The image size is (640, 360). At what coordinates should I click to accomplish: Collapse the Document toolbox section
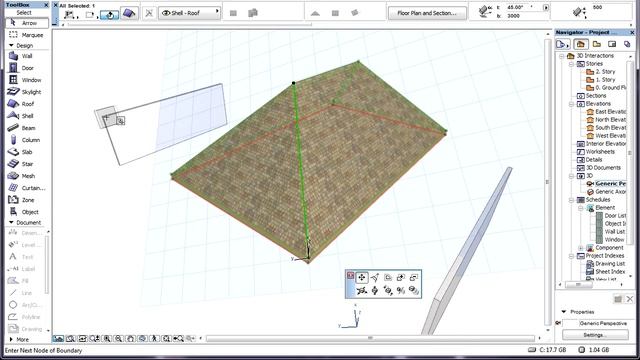point(11,222)
